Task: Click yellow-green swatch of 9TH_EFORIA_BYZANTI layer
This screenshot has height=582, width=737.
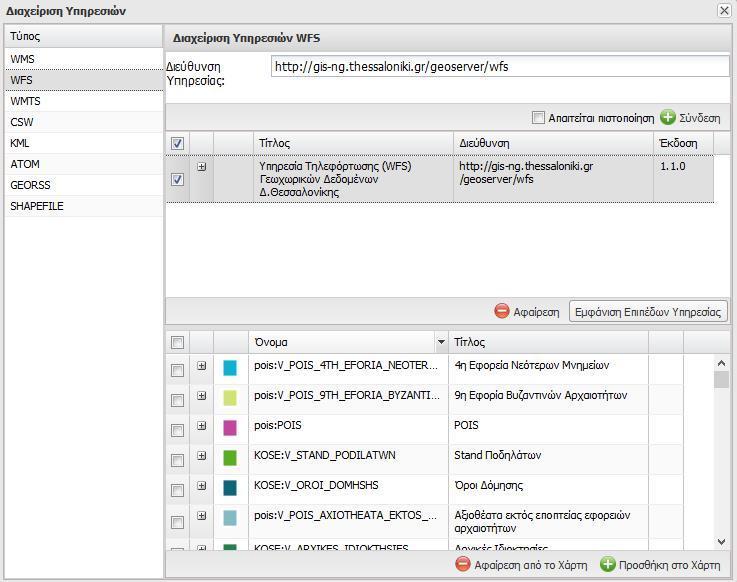Action: [230, 398]
